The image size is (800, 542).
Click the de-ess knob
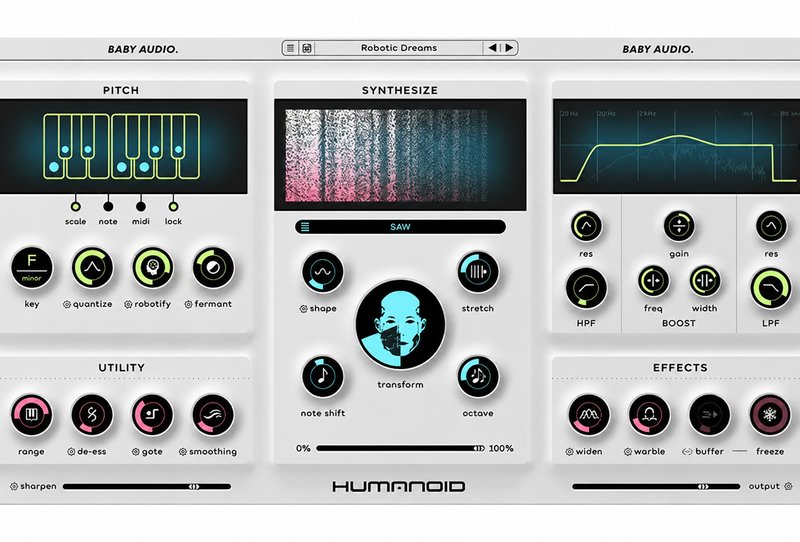coord(92,415)
